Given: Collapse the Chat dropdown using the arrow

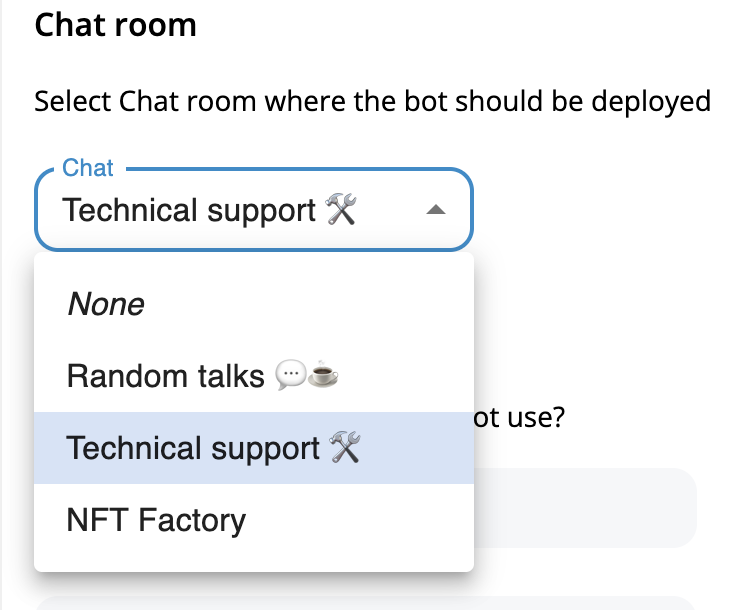Looking at the screenshot, I should tap(436, 210).
